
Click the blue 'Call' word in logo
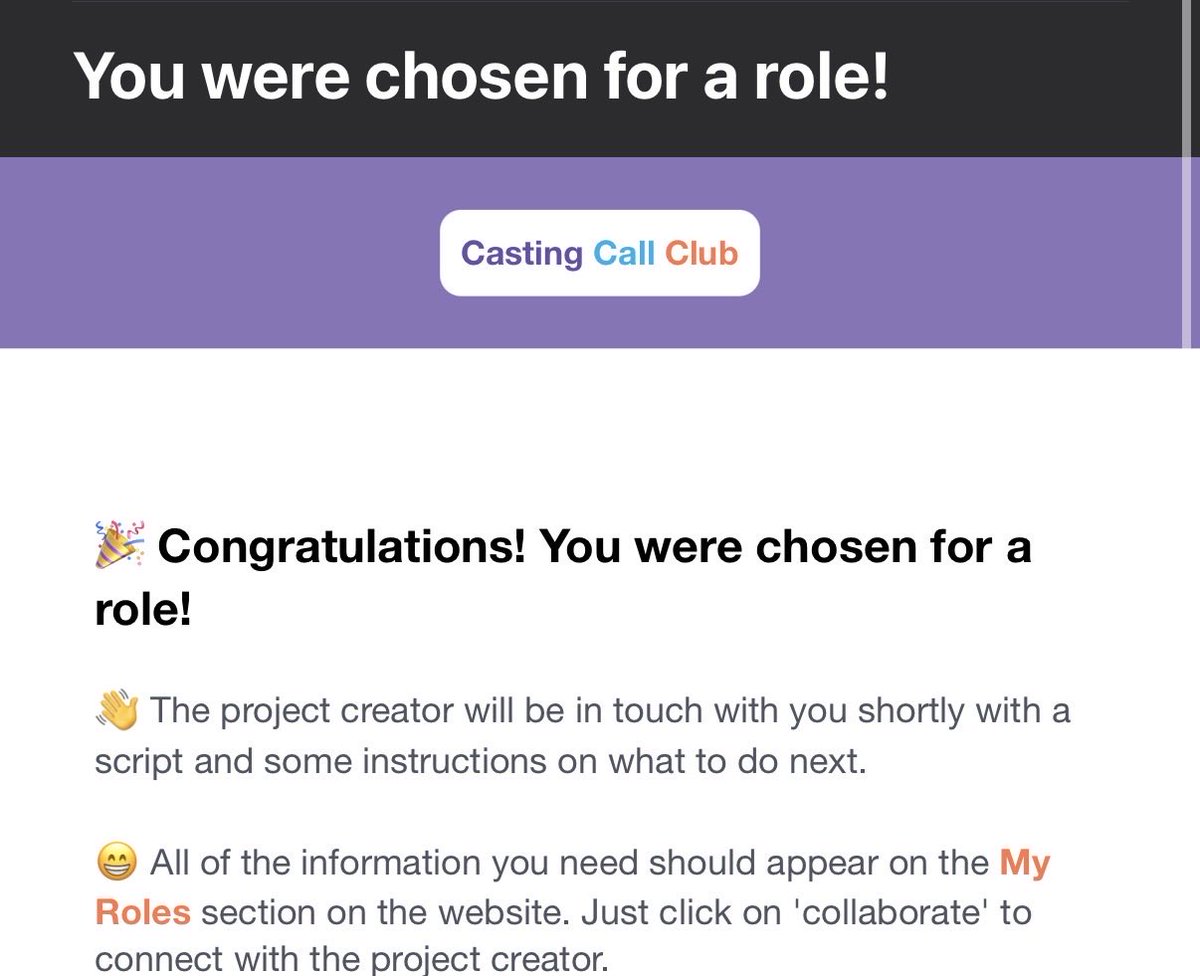[624, 253]
